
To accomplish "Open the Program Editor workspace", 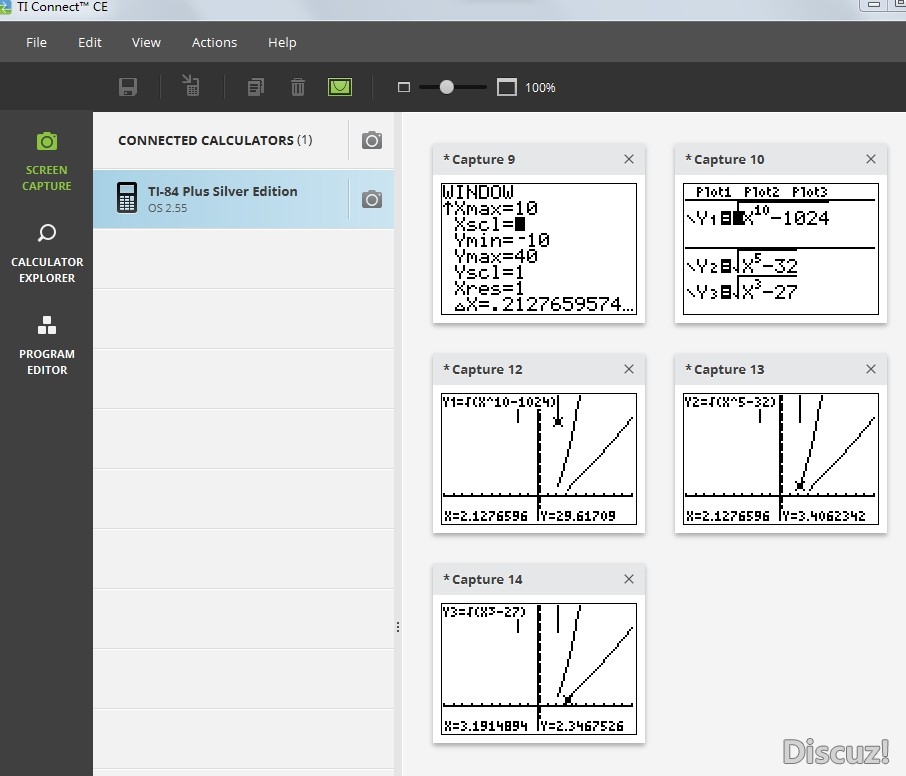I will (47, 346).
